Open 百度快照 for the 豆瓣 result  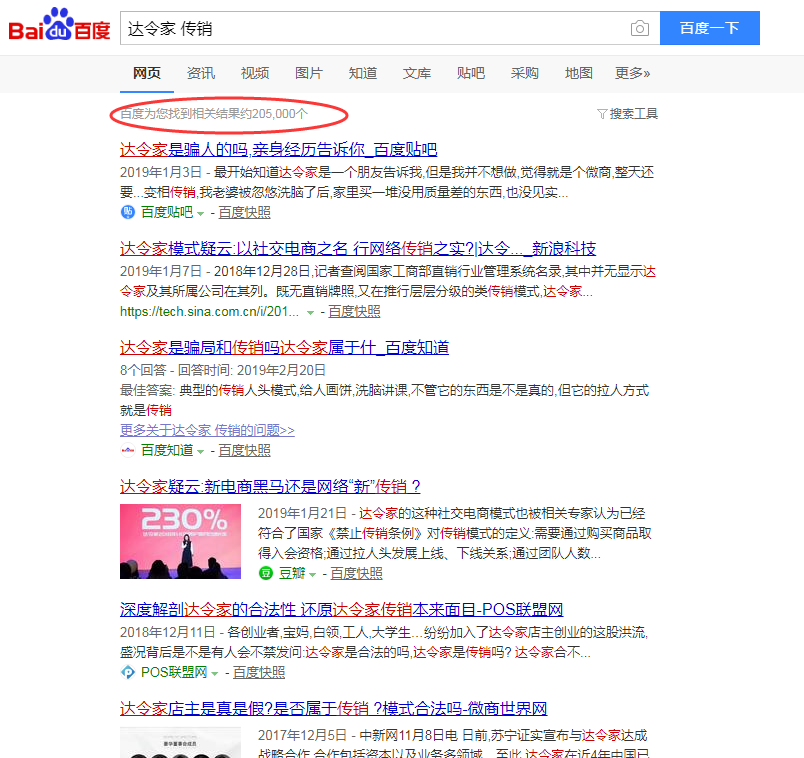click(356, 573)
